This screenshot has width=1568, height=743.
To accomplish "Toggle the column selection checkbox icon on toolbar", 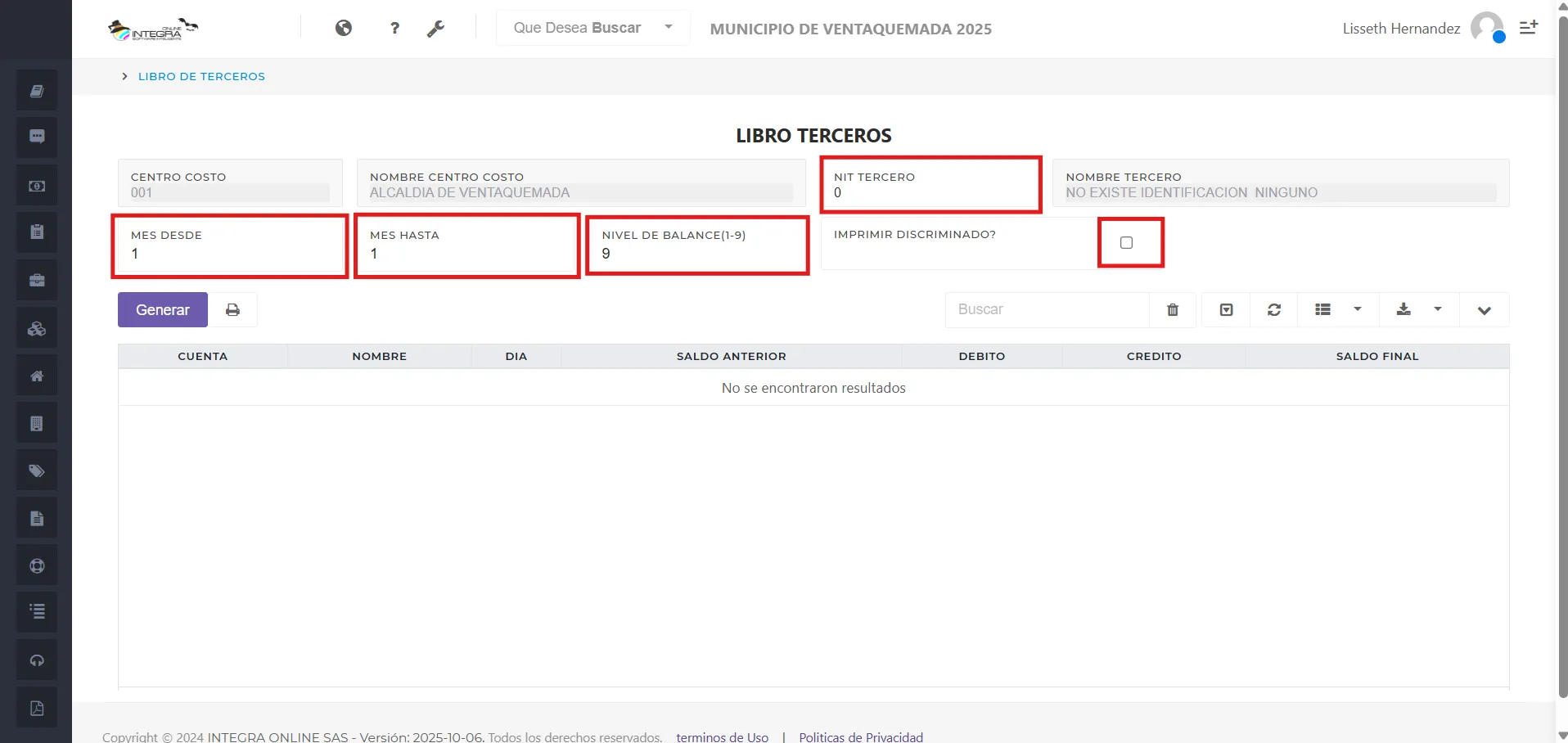I will [1226, 309].
